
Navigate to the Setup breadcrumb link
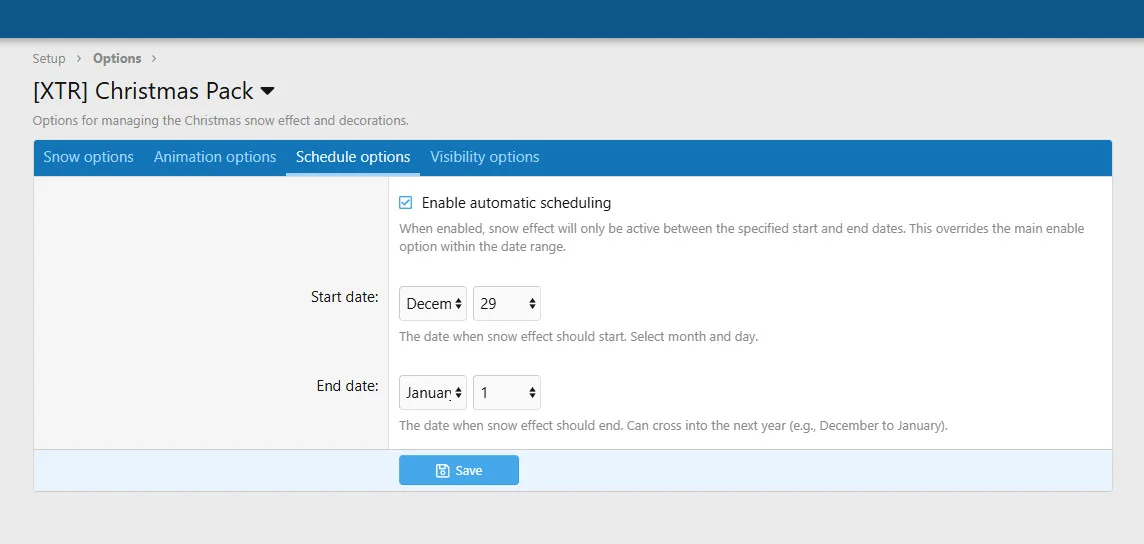click(x=49, y=59)
